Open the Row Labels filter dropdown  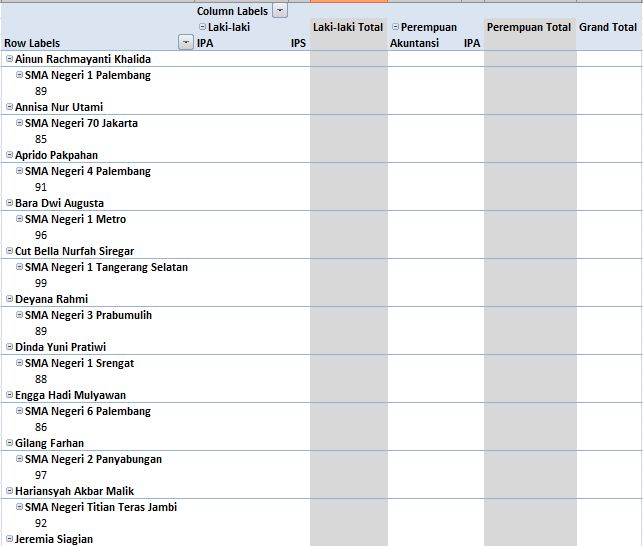[x=186, y=42]
